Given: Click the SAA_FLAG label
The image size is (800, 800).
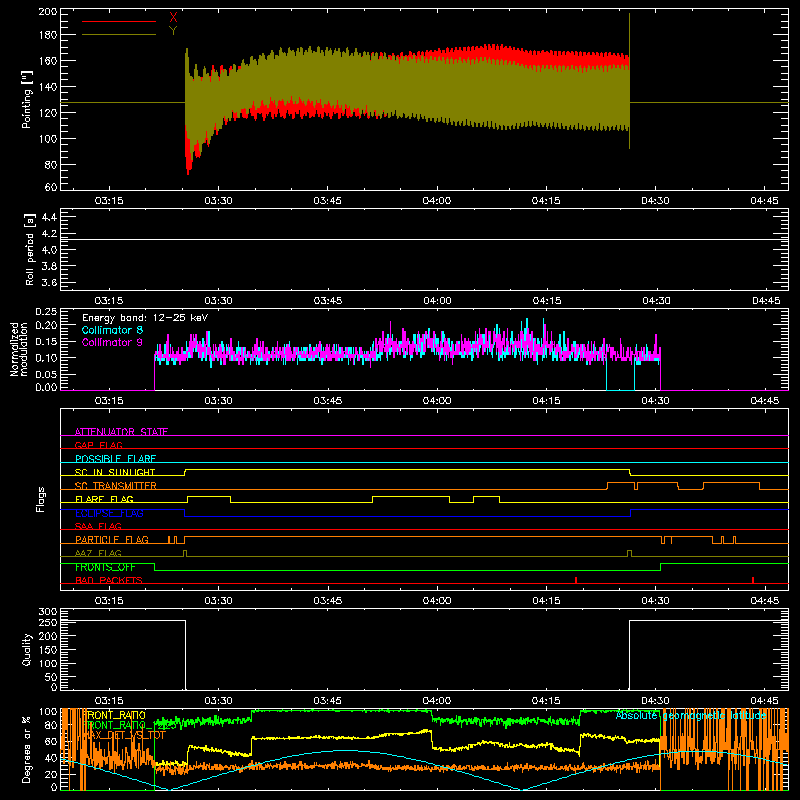Looking at the screenshot, I should point(98,526).
